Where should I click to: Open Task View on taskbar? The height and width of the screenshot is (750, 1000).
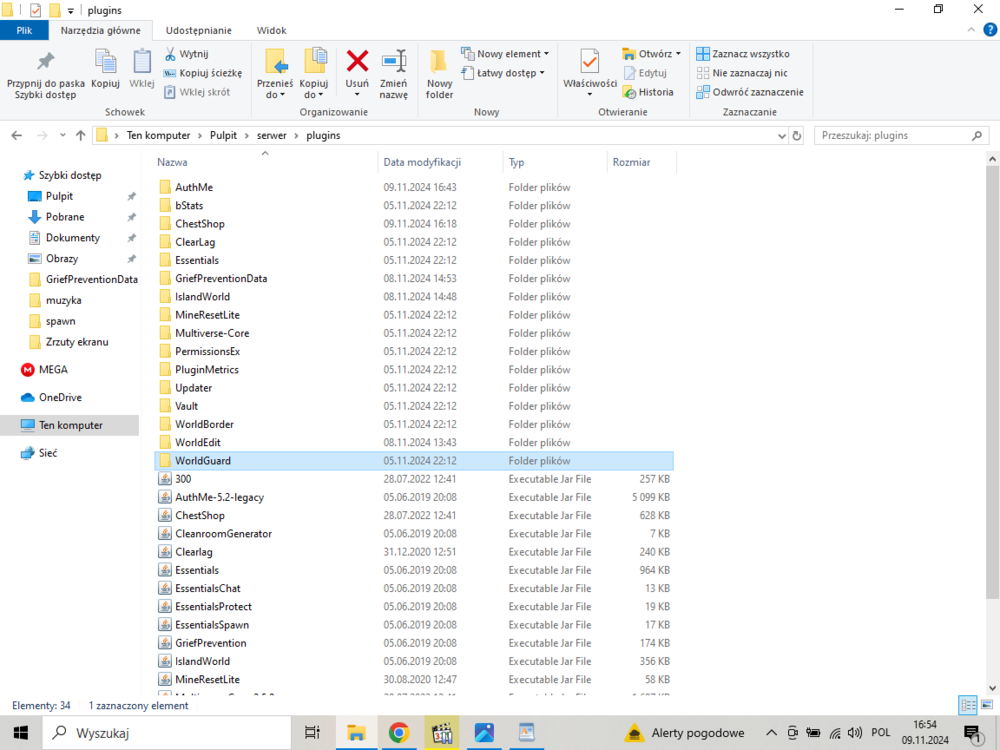coord(312,733)
